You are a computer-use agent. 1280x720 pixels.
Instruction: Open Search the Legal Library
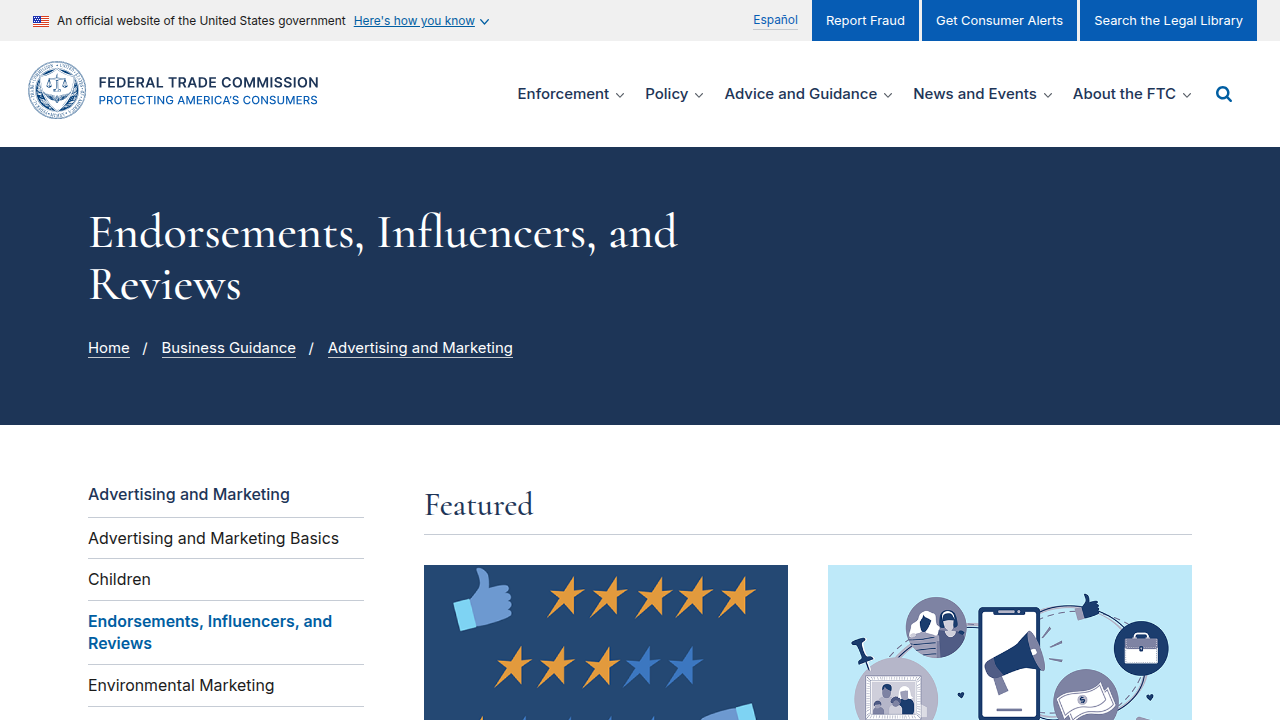click(1168, 20)
